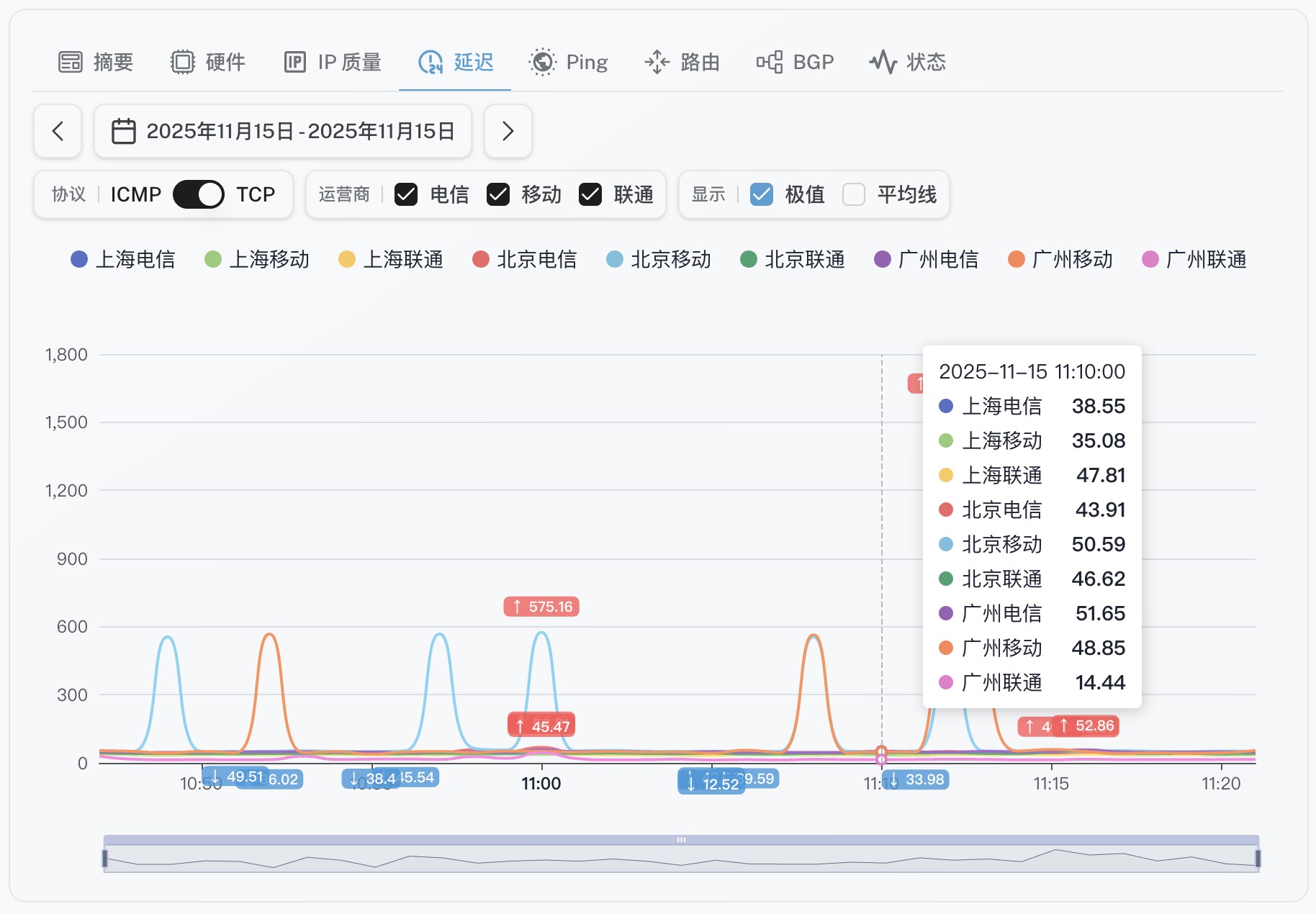Enable the 平均线 average line checkbox

[x=854, y=194]
